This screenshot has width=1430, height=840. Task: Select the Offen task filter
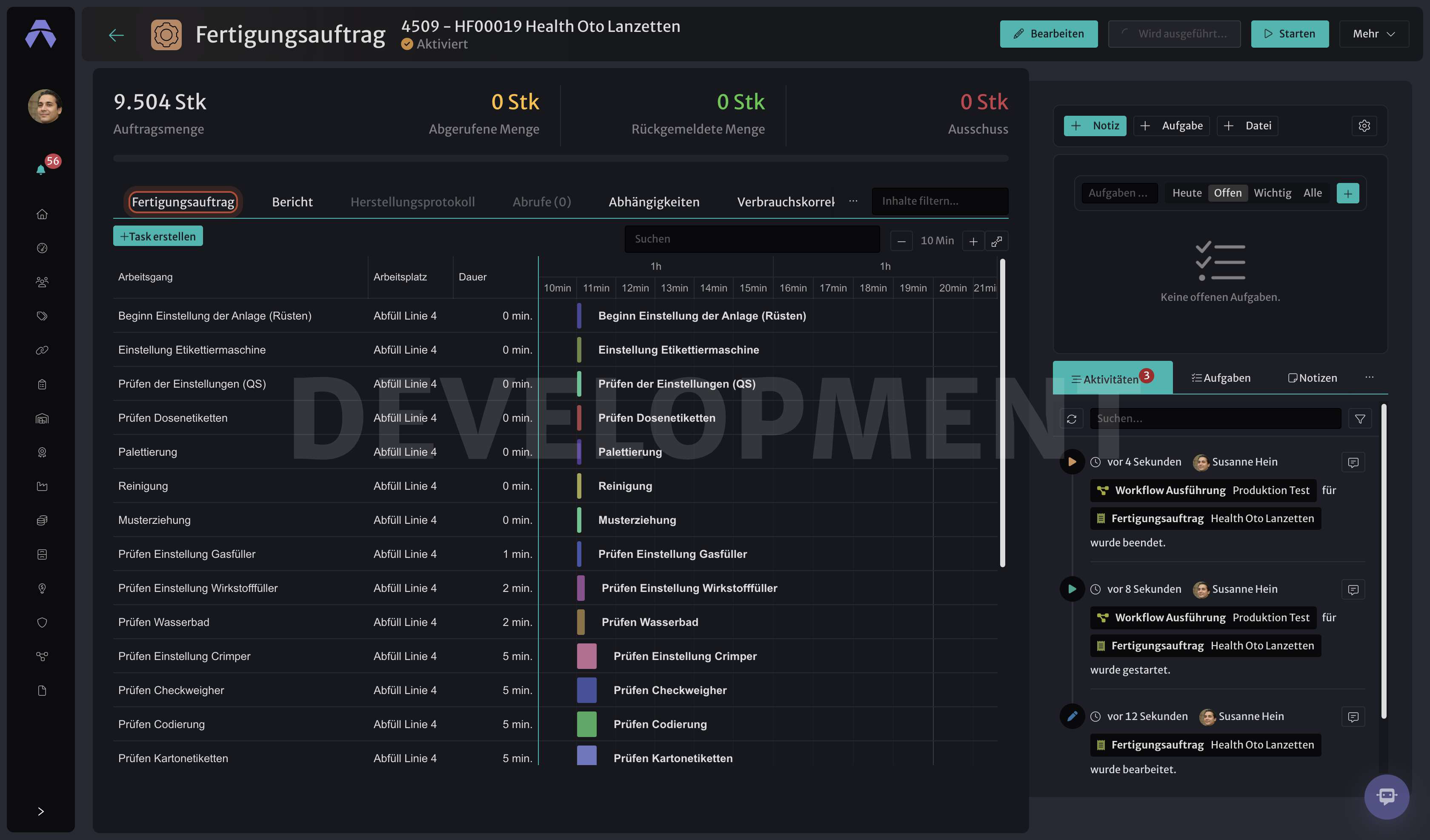click(x=1227, y=193)
